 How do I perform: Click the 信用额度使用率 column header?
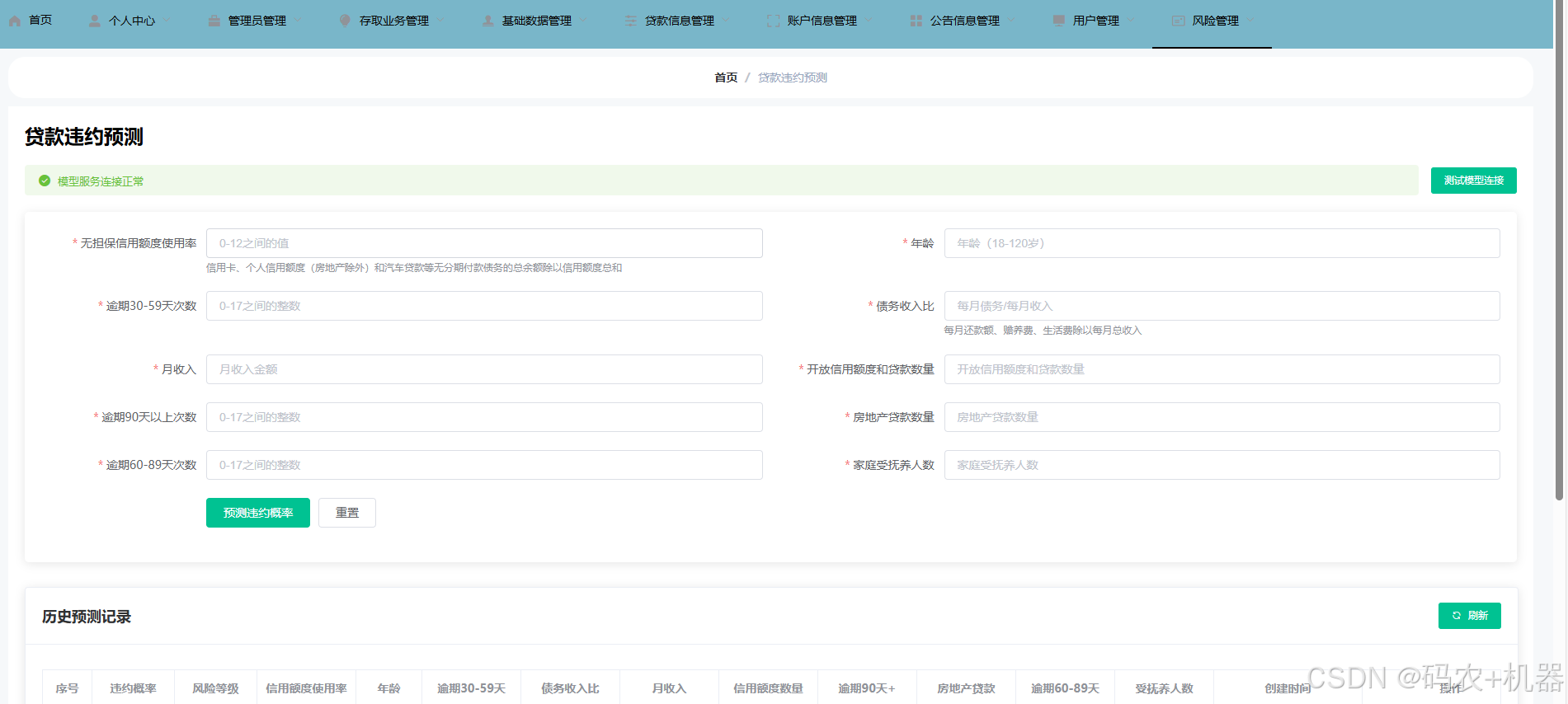point(306,688)
